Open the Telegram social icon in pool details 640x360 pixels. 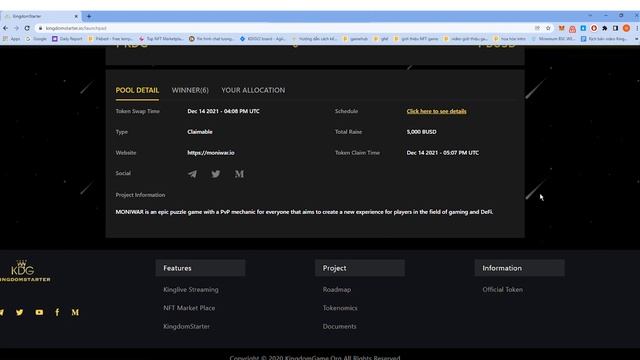coord(192,174)
